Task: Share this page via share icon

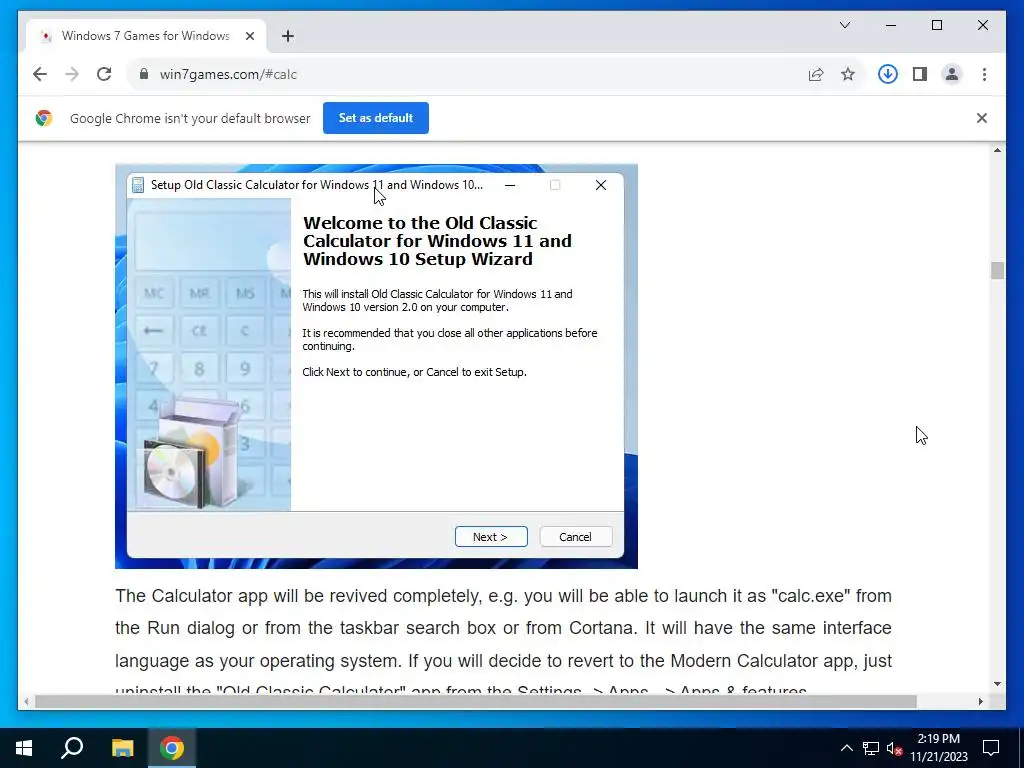Action: click(x=816, y=74)
